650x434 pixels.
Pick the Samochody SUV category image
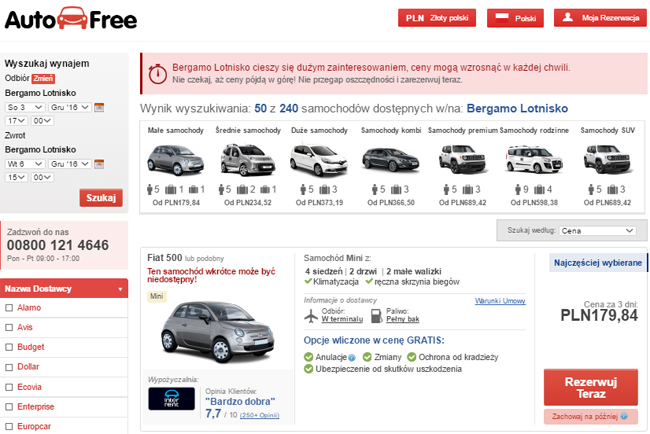tap(605, 158)
